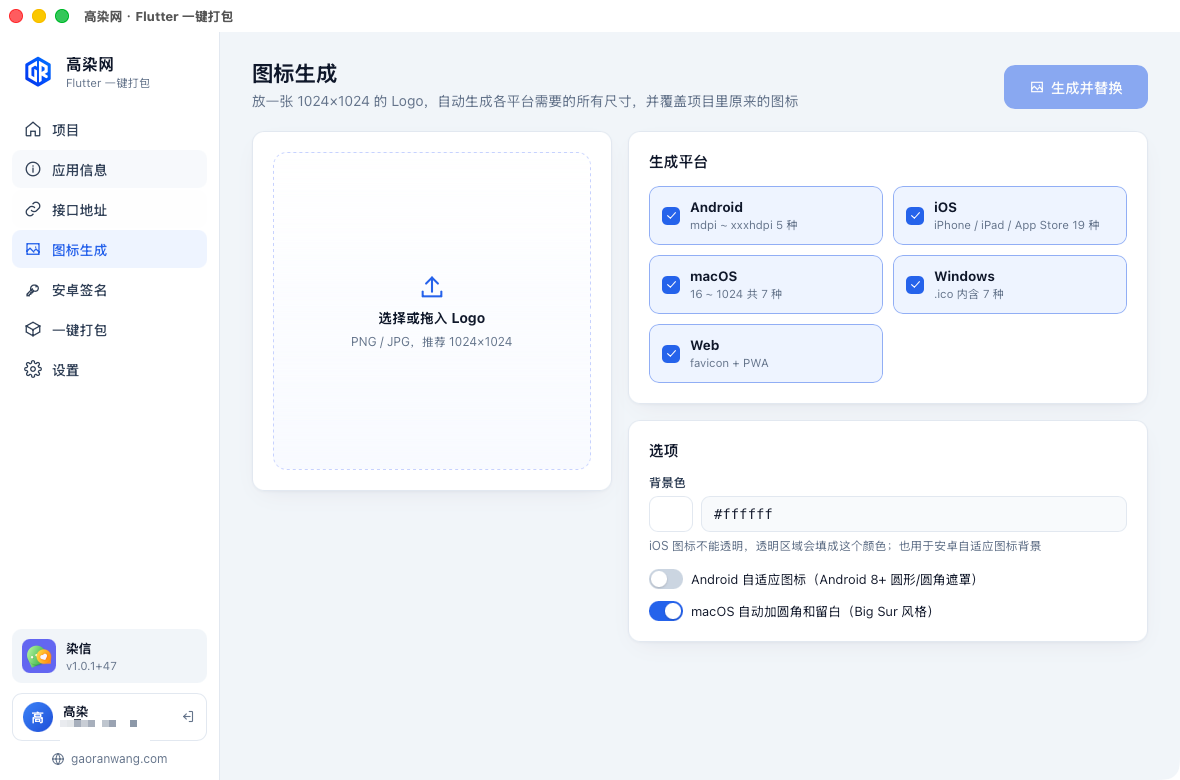This screenshot has height=780, width=1180.
Task: Click the logout arrow icon beside 高染
Action: pyautogui.click(x=188, y=717)
